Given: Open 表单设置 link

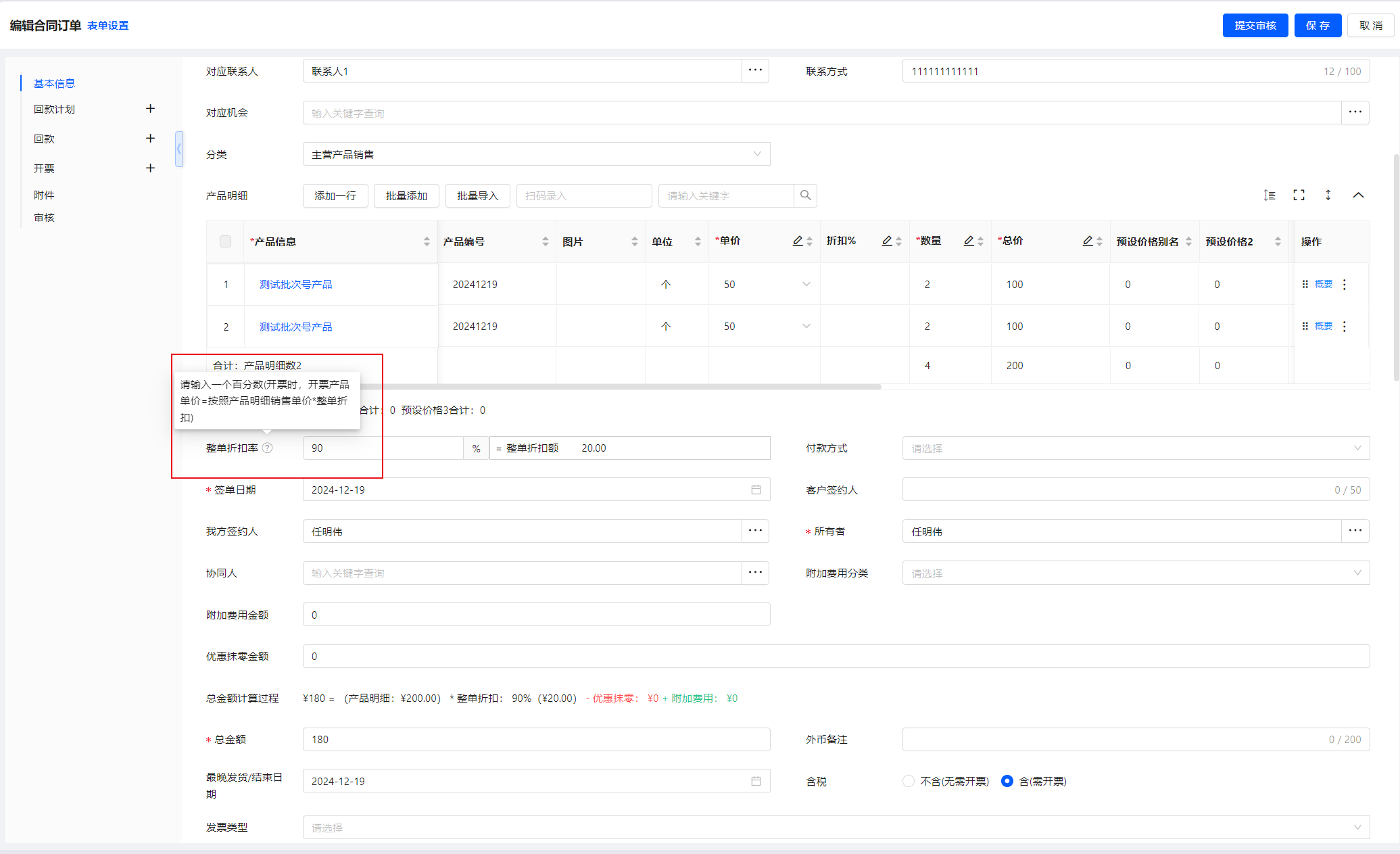Looking at the screenshot, I should tap(107, 26).
